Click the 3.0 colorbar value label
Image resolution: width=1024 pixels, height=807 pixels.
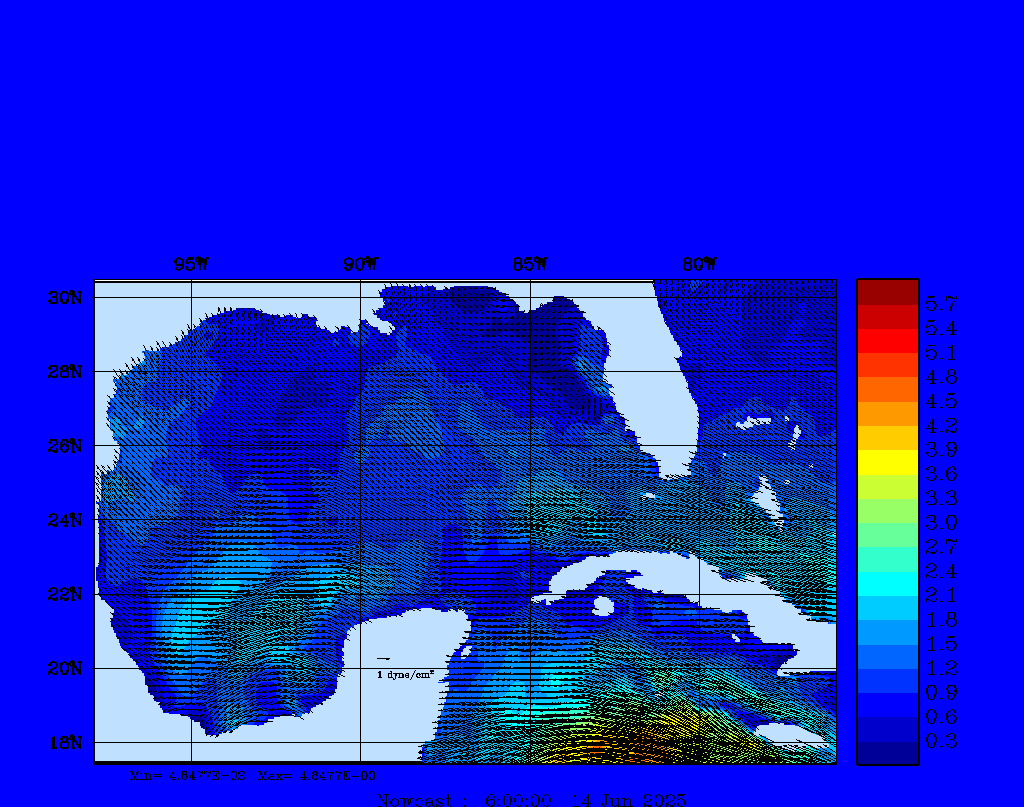coord(941,522)
